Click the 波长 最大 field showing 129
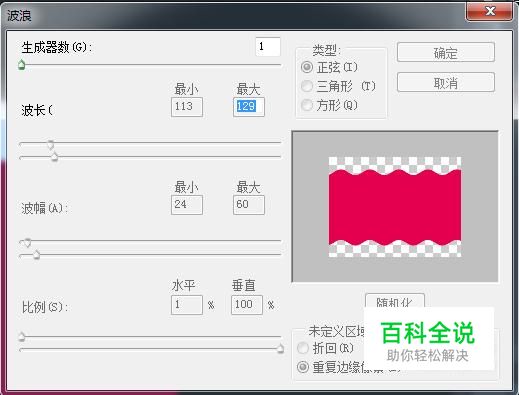519x395 pixels. 249,107
